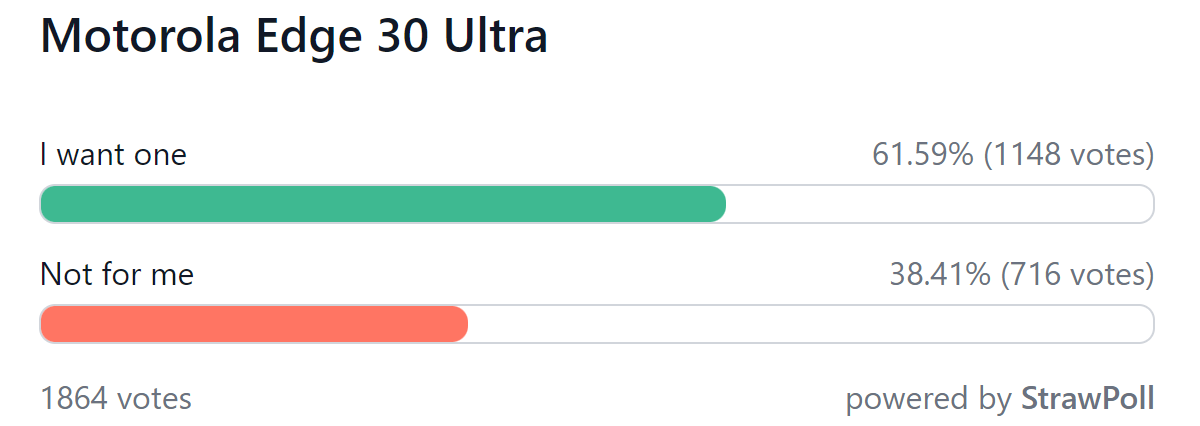Select the 'I want one' option label
The height and width of the screenshot is (426, 1200).
113,155
